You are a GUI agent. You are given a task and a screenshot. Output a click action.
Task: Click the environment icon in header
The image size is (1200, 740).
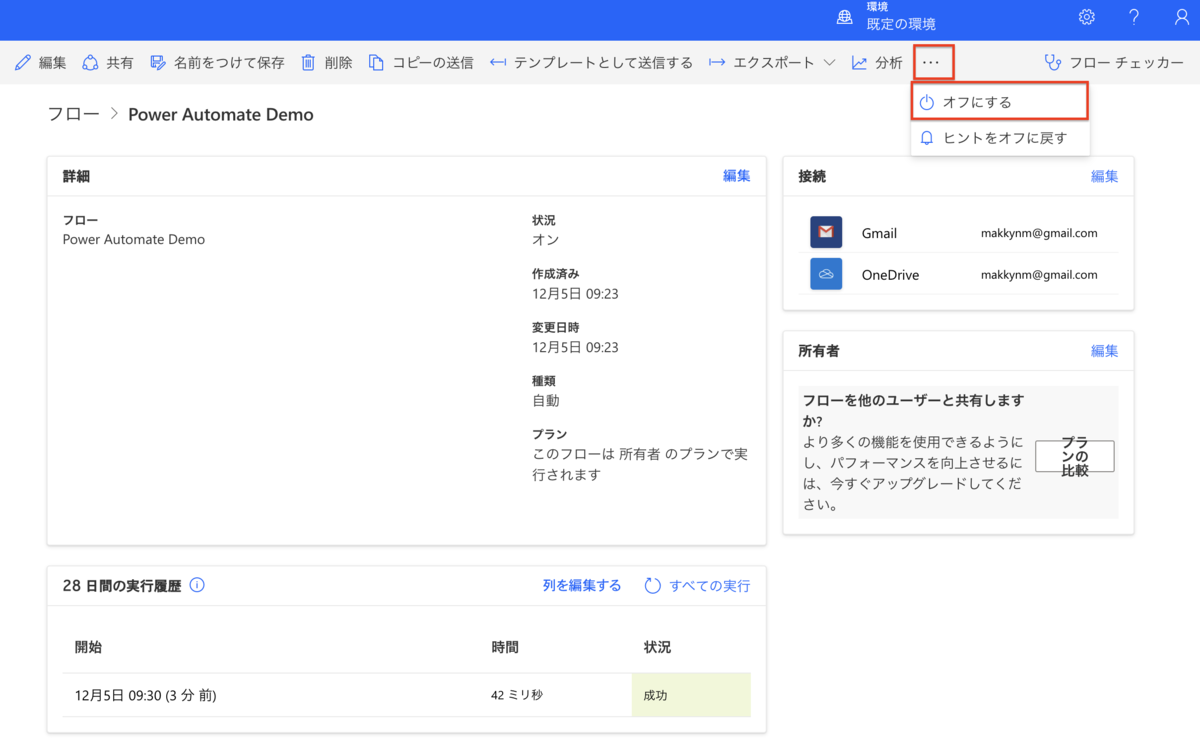click(845, 17)
